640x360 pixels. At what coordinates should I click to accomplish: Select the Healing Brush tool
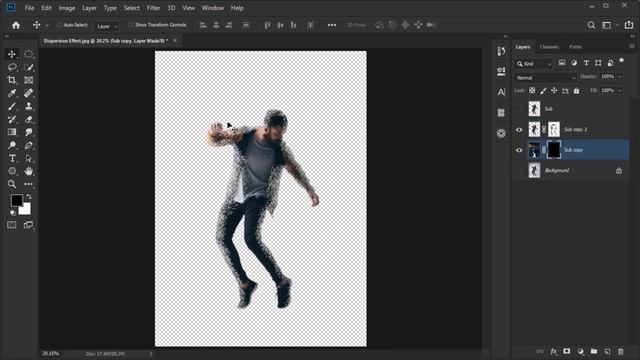(x=28, y=93)
